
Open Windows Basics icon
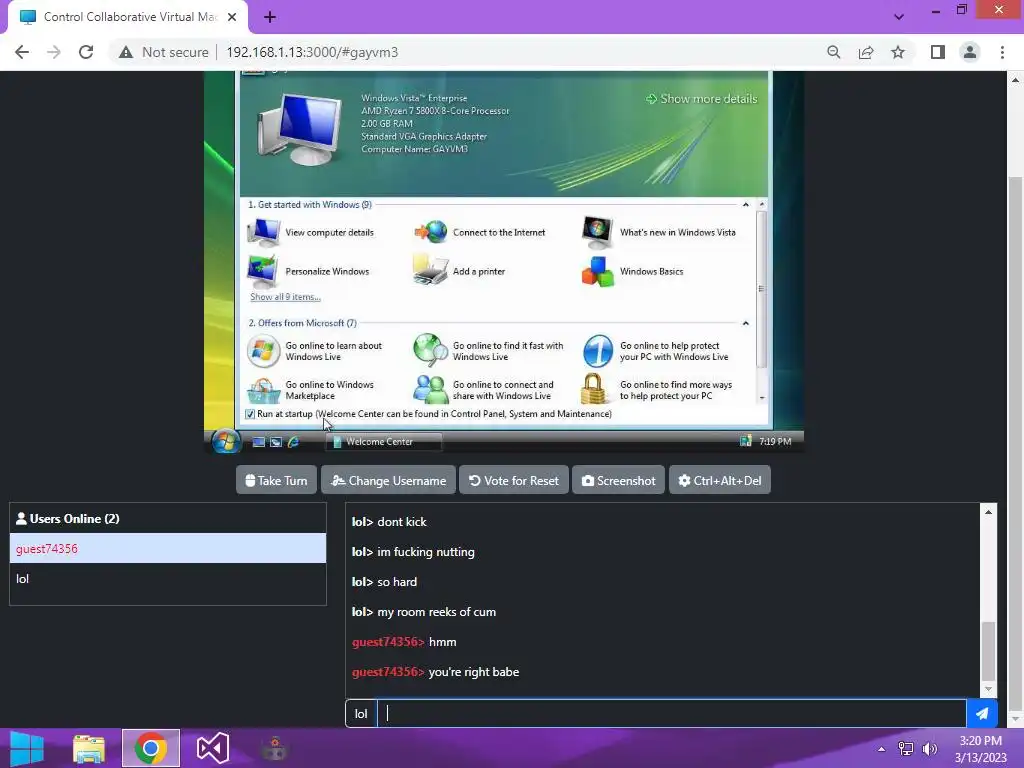point(598,272)
